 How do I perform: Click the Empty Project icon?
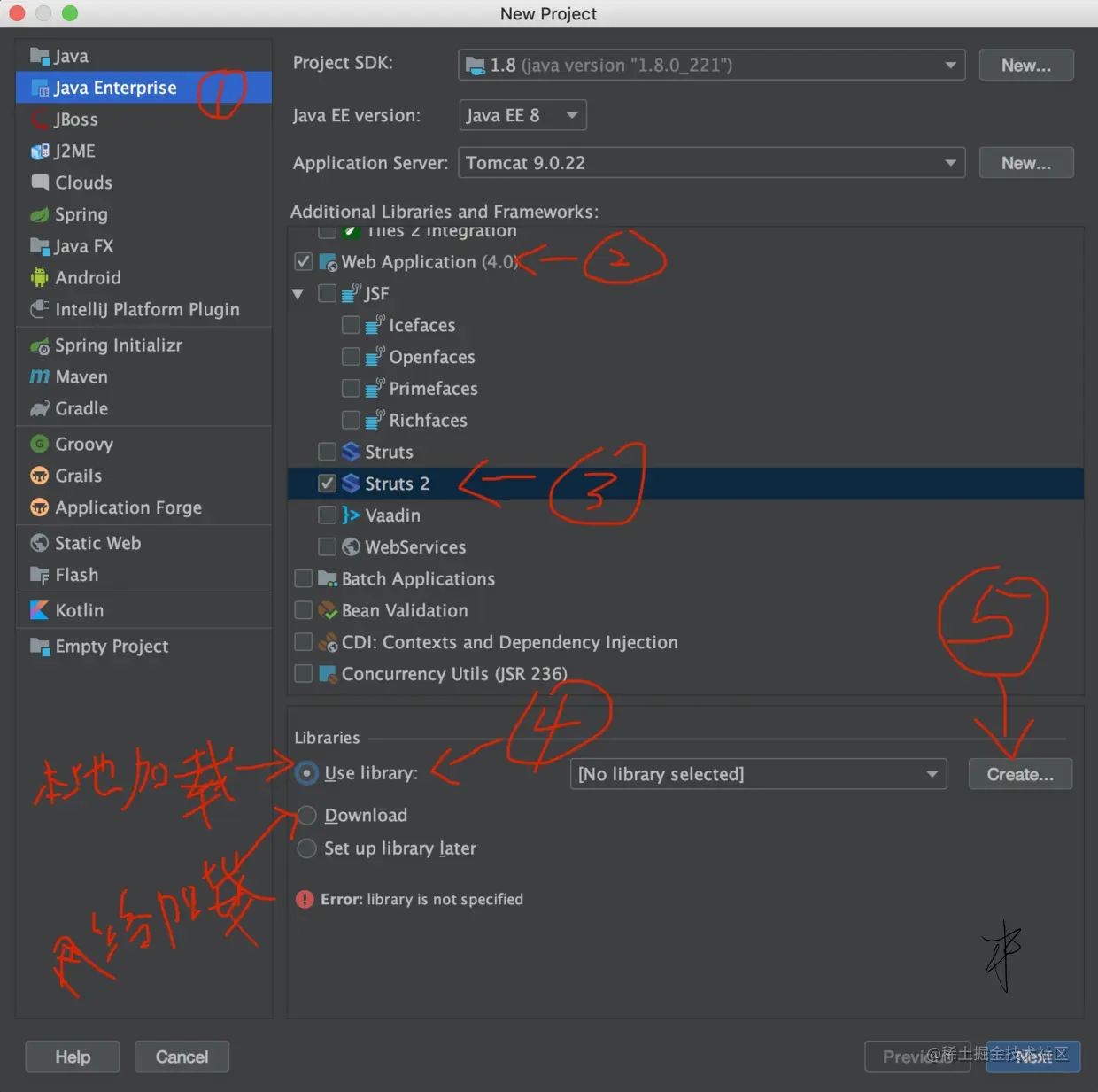pos(39,647)
